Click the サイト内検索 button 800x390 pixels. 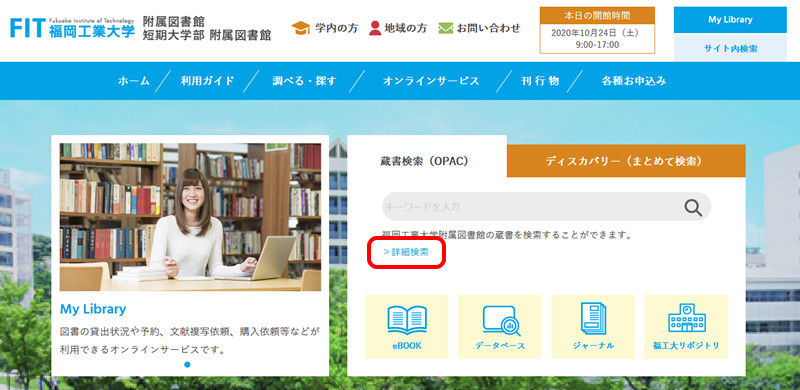[x=730, y=48]
